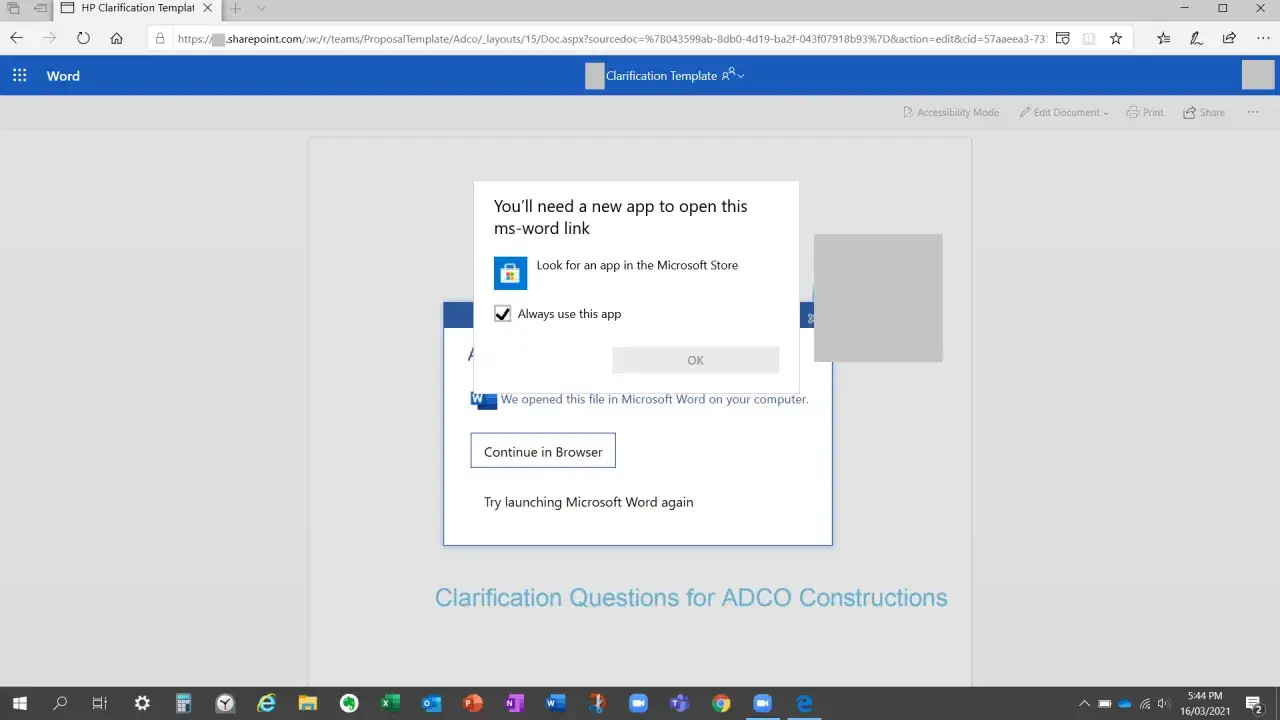Open Task View on the taskbar
Screen dimensions: 1280x720
99,703
